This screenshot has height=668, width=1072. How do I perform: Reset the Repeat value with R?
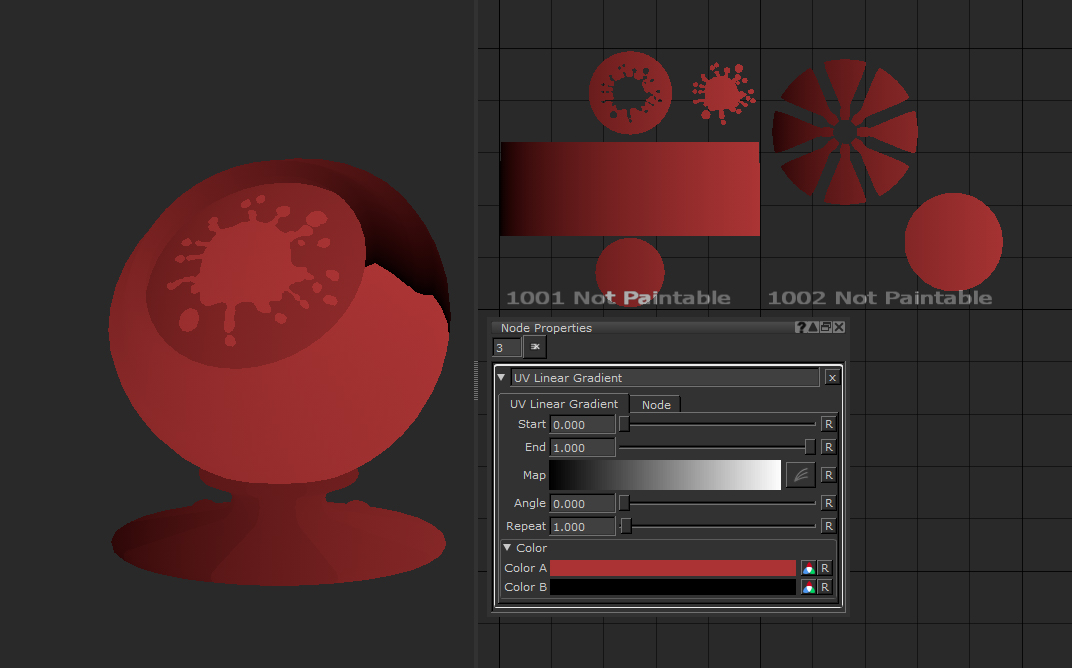(x=828, y=526)
